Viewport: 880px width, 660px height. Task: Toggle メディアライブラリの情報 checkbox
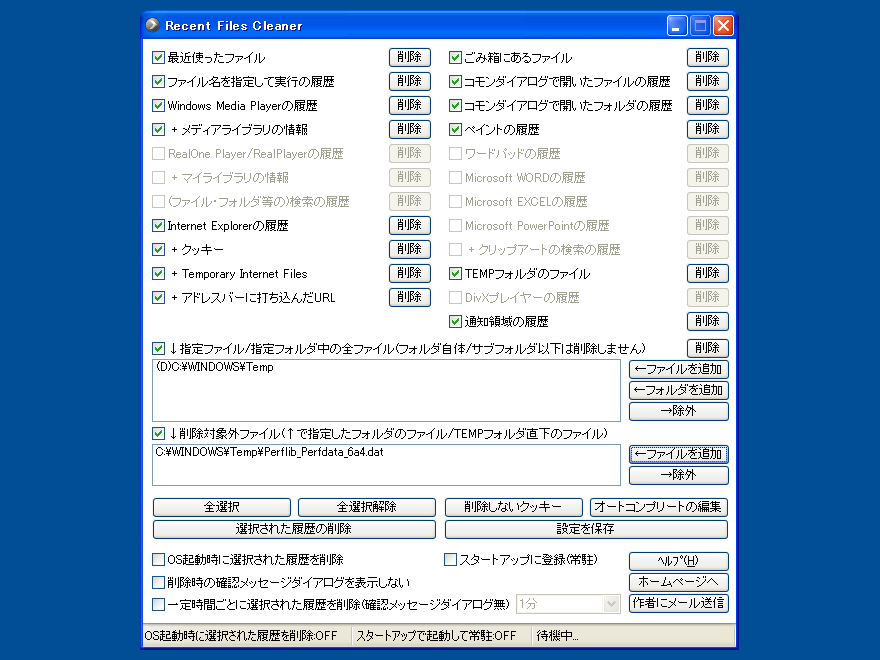[158, 130]
